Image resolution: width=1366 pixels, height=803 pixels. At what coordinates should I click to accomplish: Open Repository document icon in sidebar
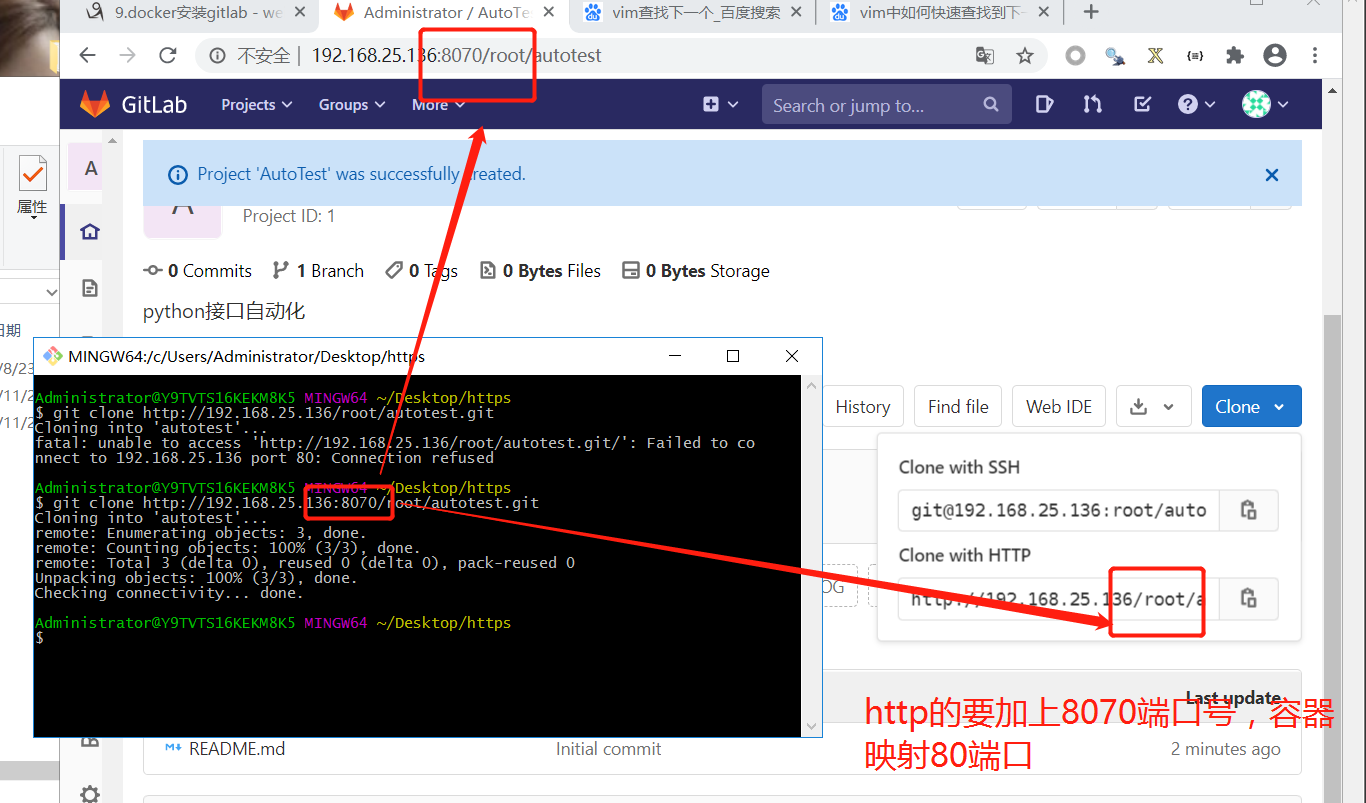point(90,289)
